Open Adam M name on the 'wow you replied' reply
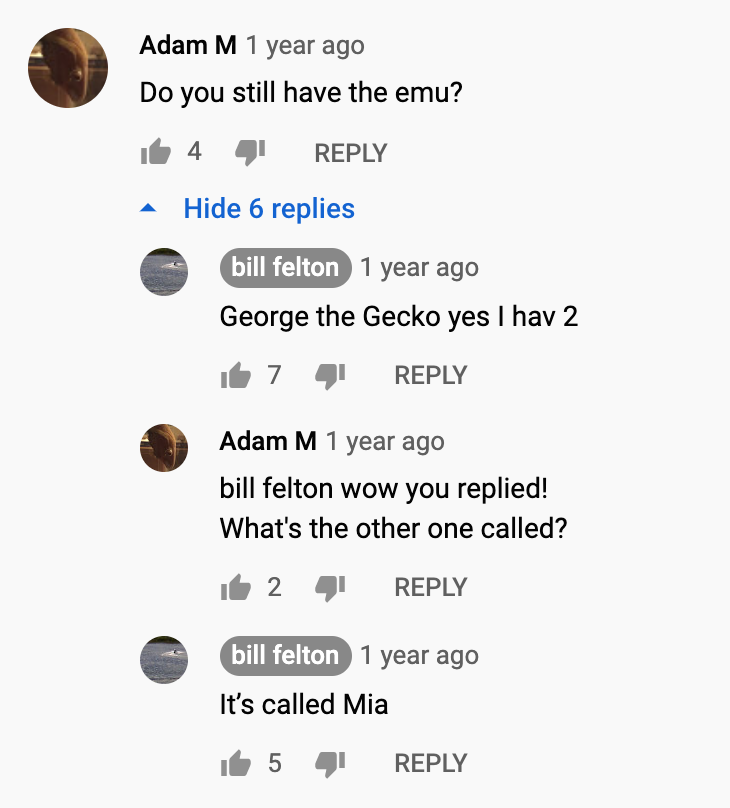730x808 pixels. (268, 441)
